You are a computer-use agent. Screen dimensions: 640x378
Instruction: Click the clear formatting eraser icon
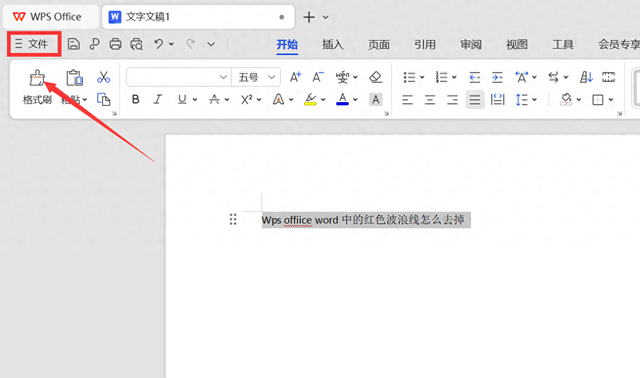376,77
